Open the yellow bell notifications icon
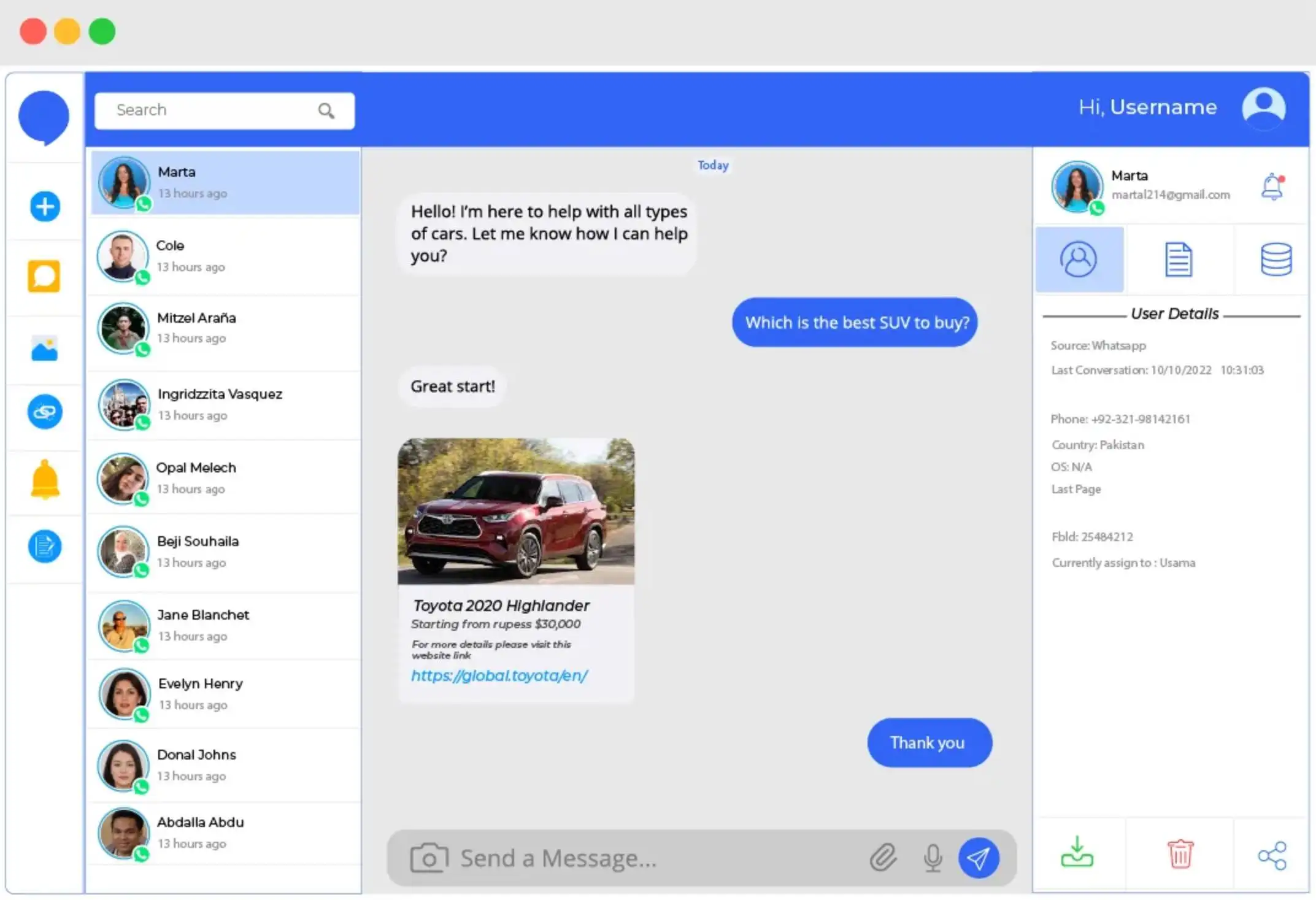This screenshot has width=1316, height=900. coord(45,479)
